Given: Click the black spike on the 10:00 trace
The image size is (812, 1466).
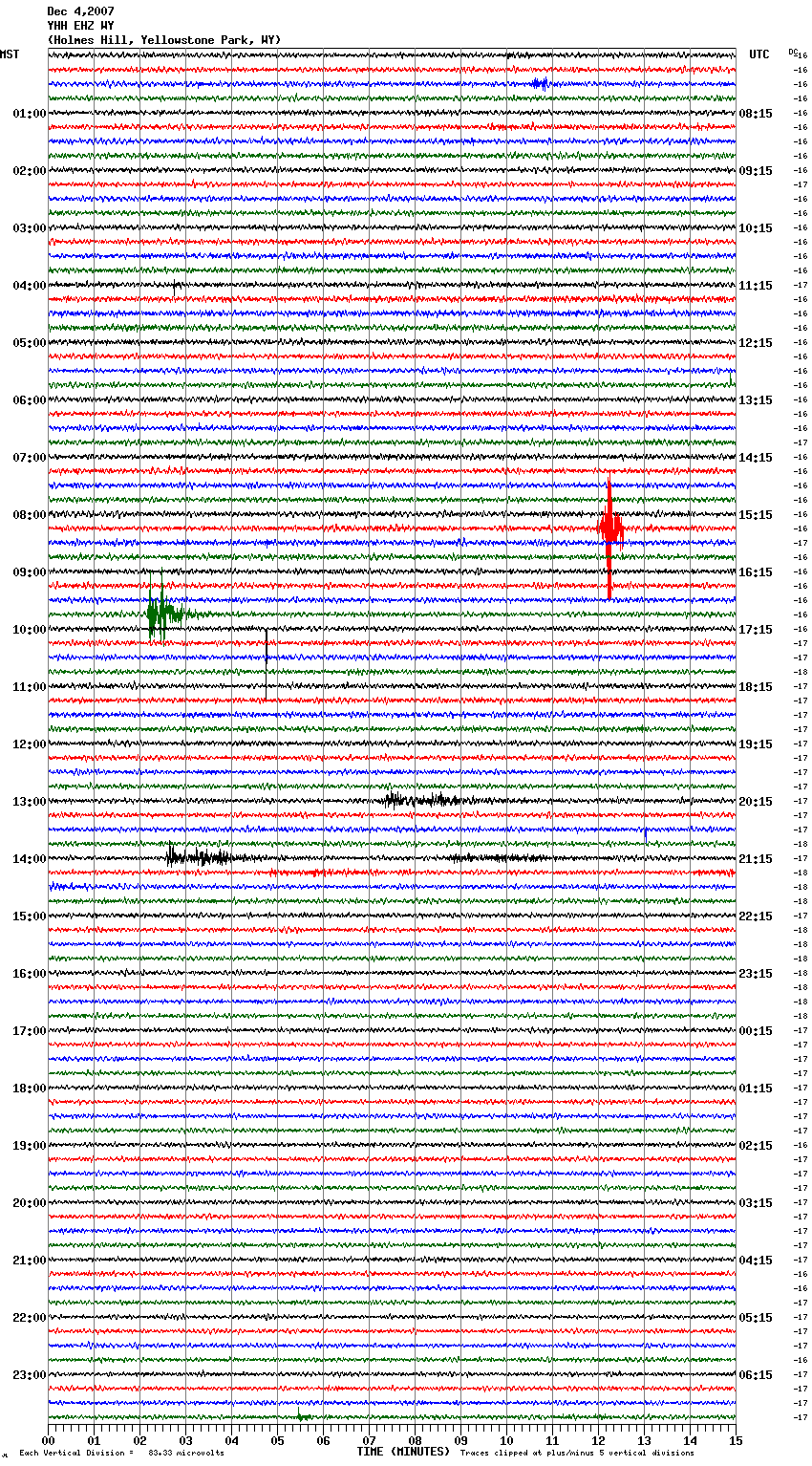Looking at the screenshot, I should [x=267, y=662].
